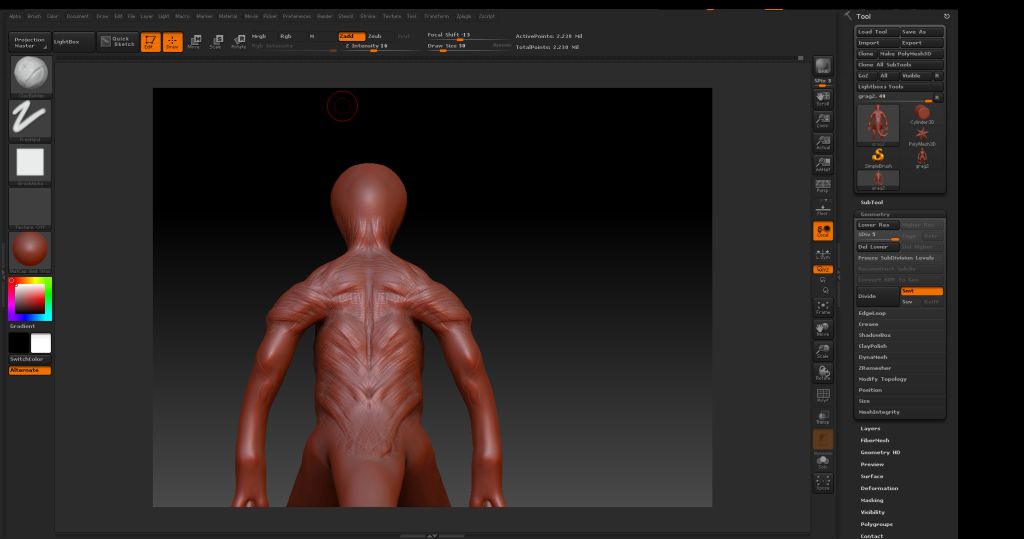Expand the SubTool palette section
The height and width of the screenshot is (539, 1024).
click(871, 203)
